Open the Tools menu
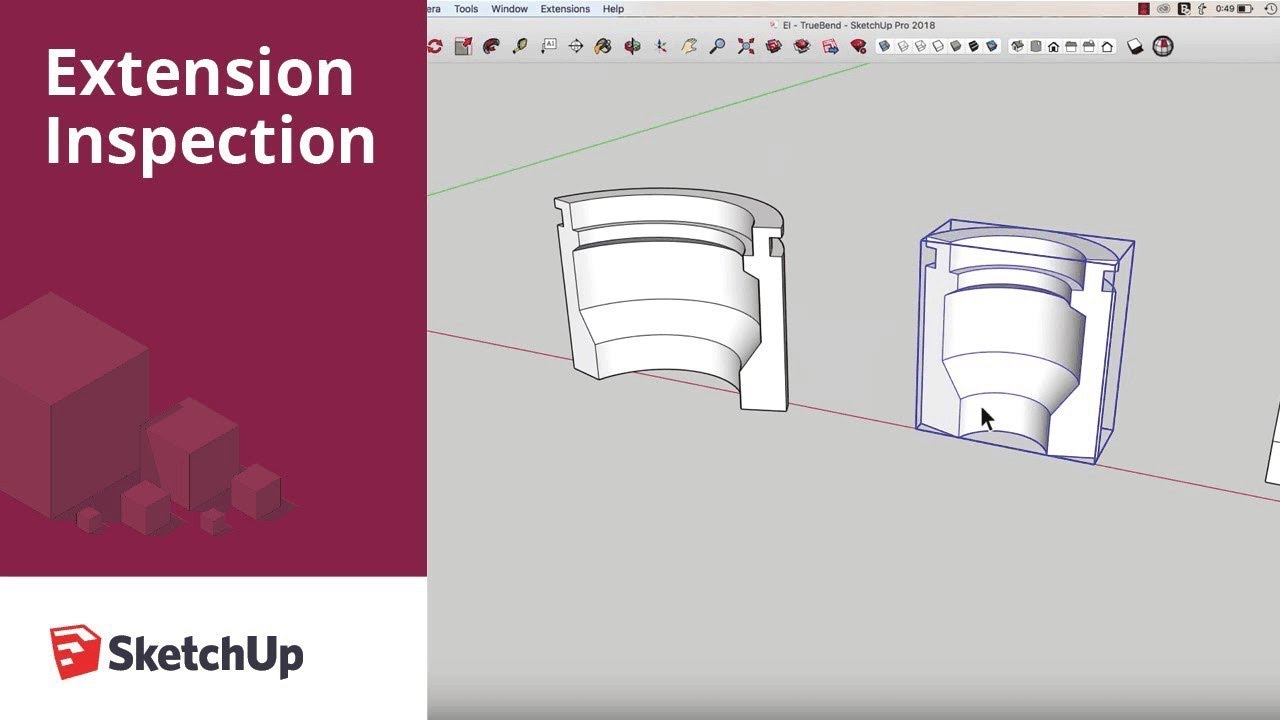Viewport: 1280px width, 720px height. (x=466, y=9)
